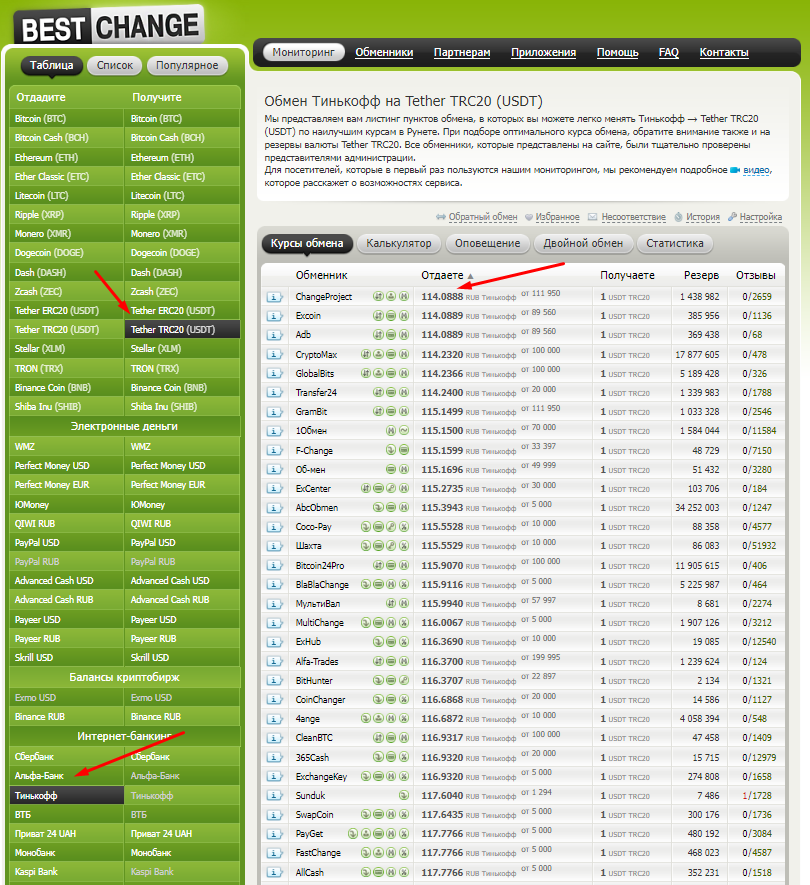
Task: Open the Двойной обмен tab
Action: pos(583,243)
